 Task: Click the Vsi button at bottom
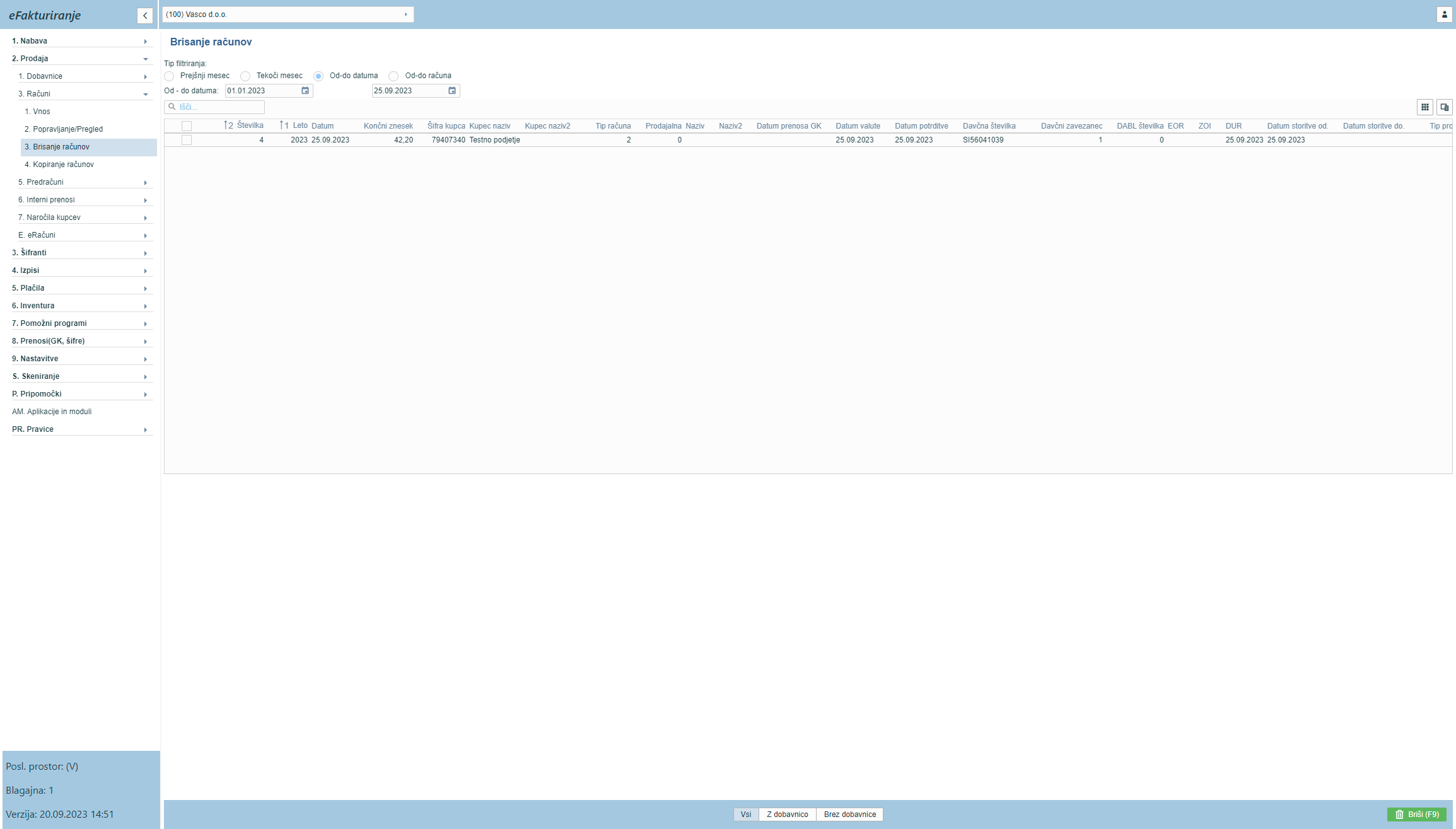tap(745, 814)
